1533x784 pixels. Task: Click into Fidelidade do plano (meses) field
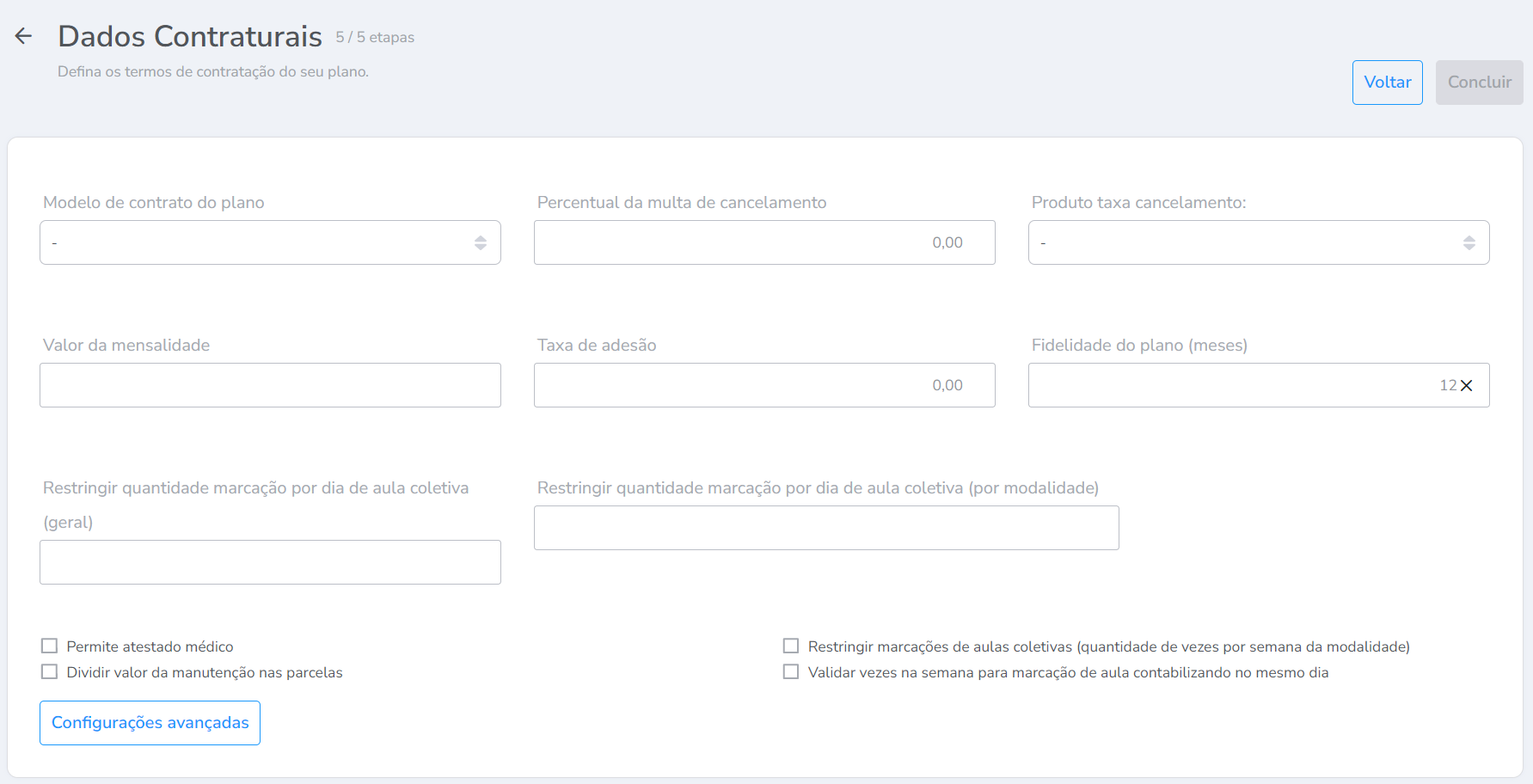pos(1229,386)
